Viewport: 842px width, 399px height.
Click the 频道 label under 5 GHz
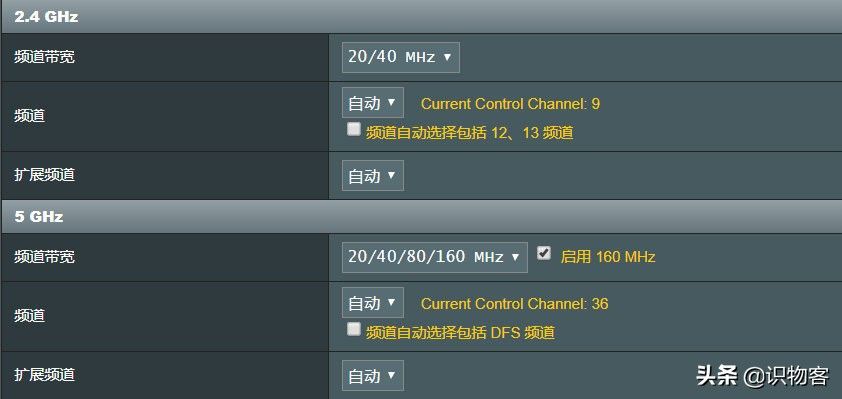(30, 316)
